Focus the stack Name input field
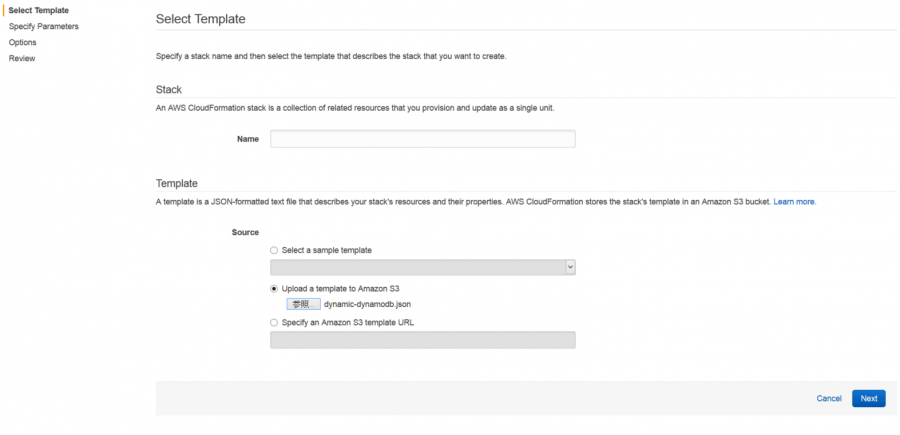The height and width of the screenshot is (435, 900). 422,139
